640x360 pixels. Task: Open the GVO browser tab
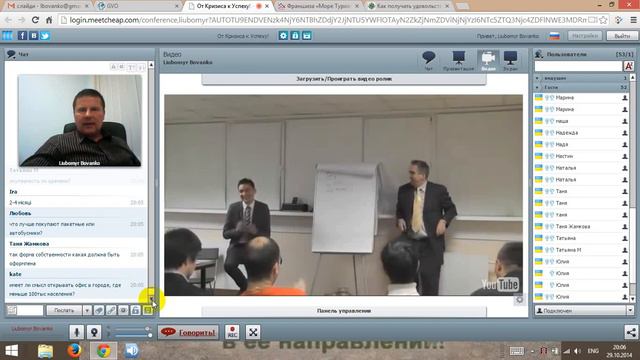(x=138, y=6)
